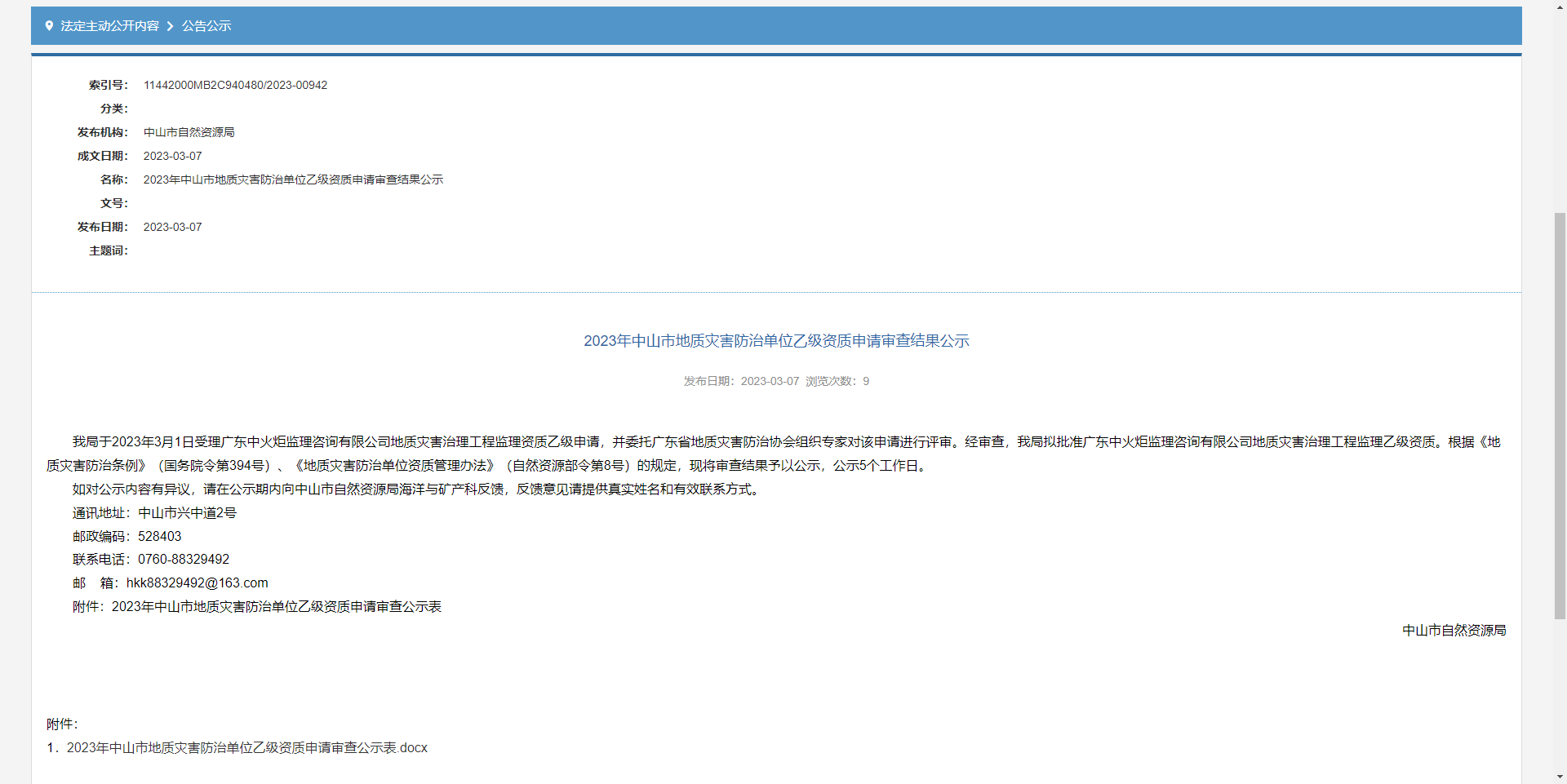This screenshot has height=784, width=1567.
Task: Click the 浏览次数 view count text
Action: pos(837,382)
